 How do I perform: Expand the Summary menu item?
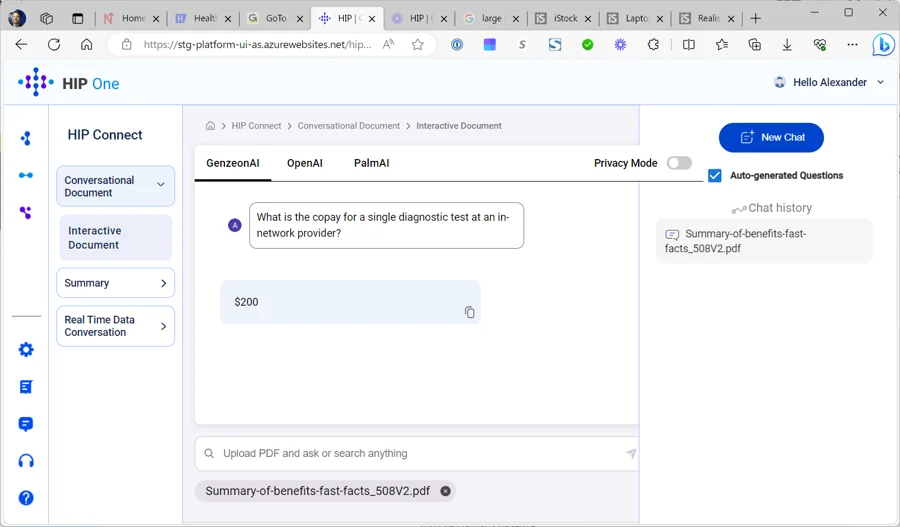[115, 283]
